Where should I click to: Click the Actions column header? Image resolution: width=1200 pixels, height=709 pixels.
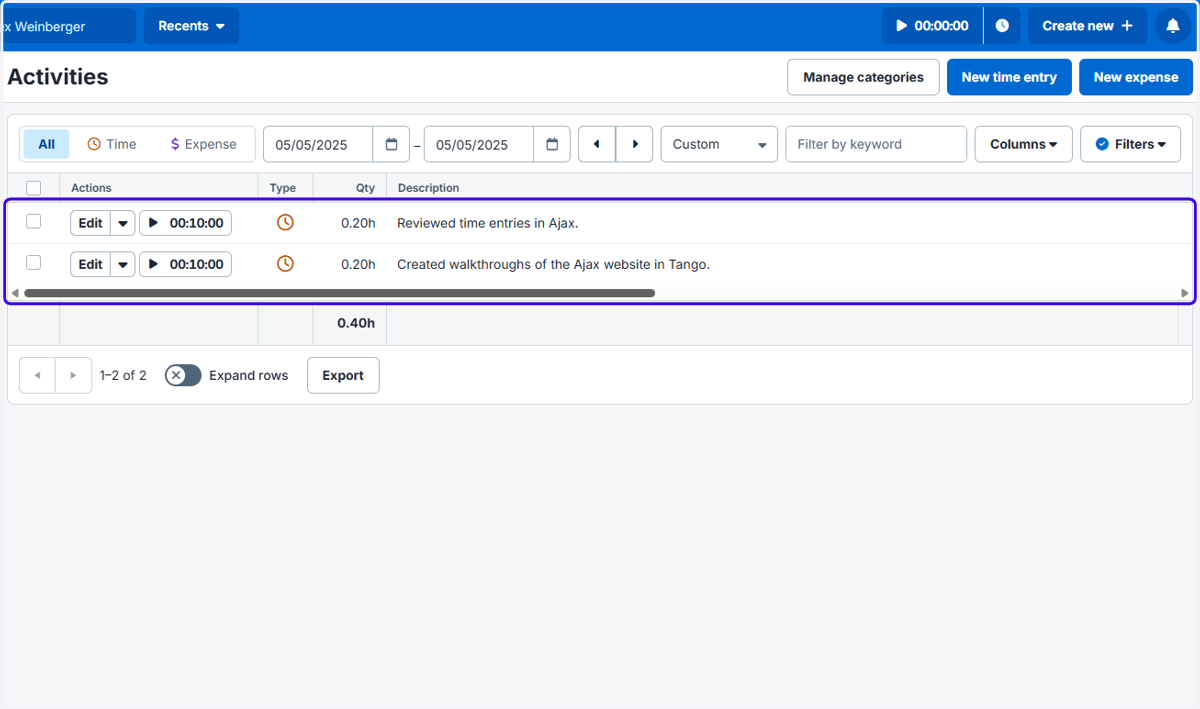point(91,188)
